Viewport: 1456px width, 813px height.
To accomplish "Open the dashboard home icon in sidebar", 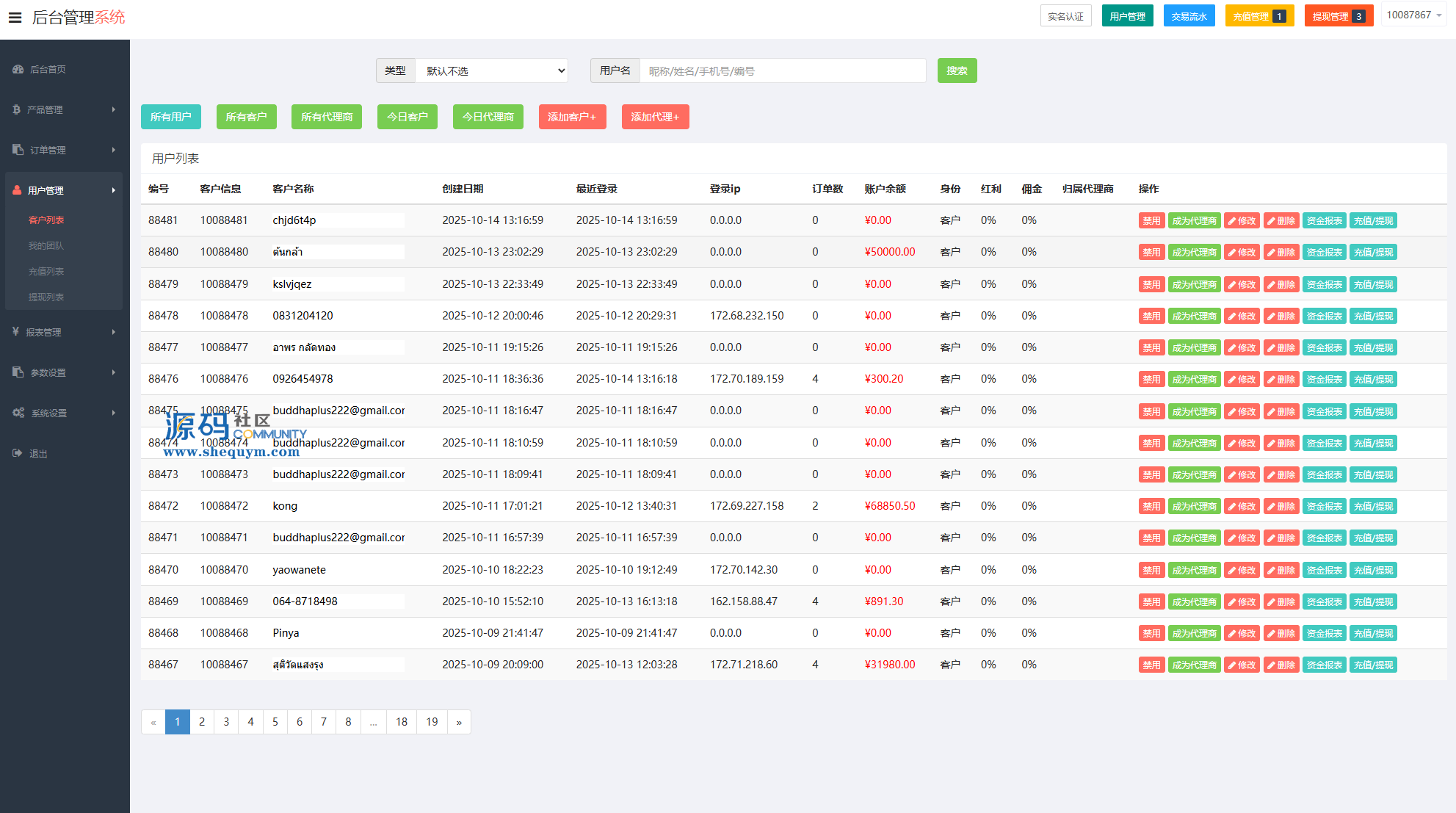I will coord(18,69).
